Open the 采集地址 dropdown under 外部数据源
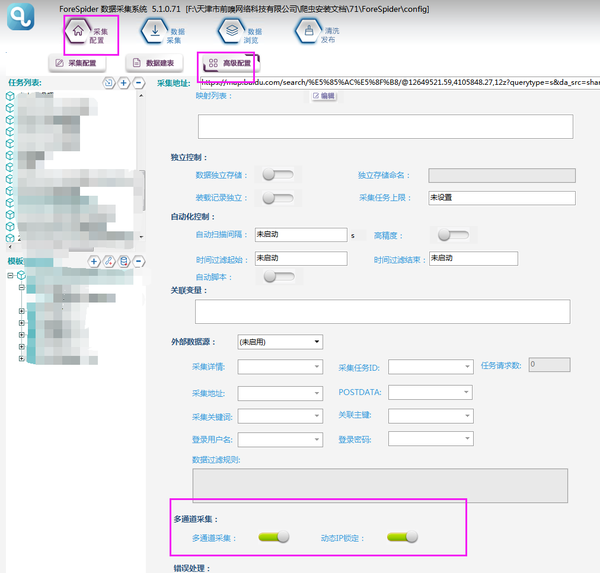Image resolution: width=600 pixels, height=573 pixels. pos(280,393)
